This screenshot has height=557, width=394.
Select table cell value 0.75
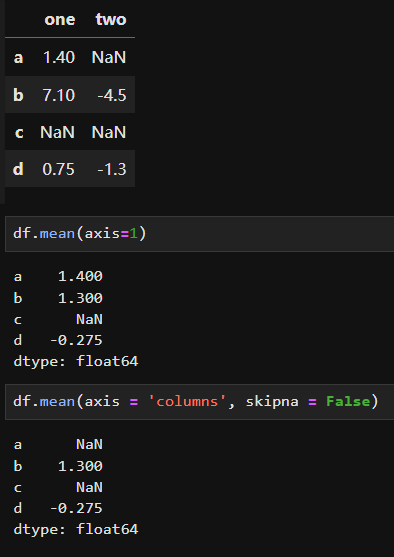coord(59,169)
